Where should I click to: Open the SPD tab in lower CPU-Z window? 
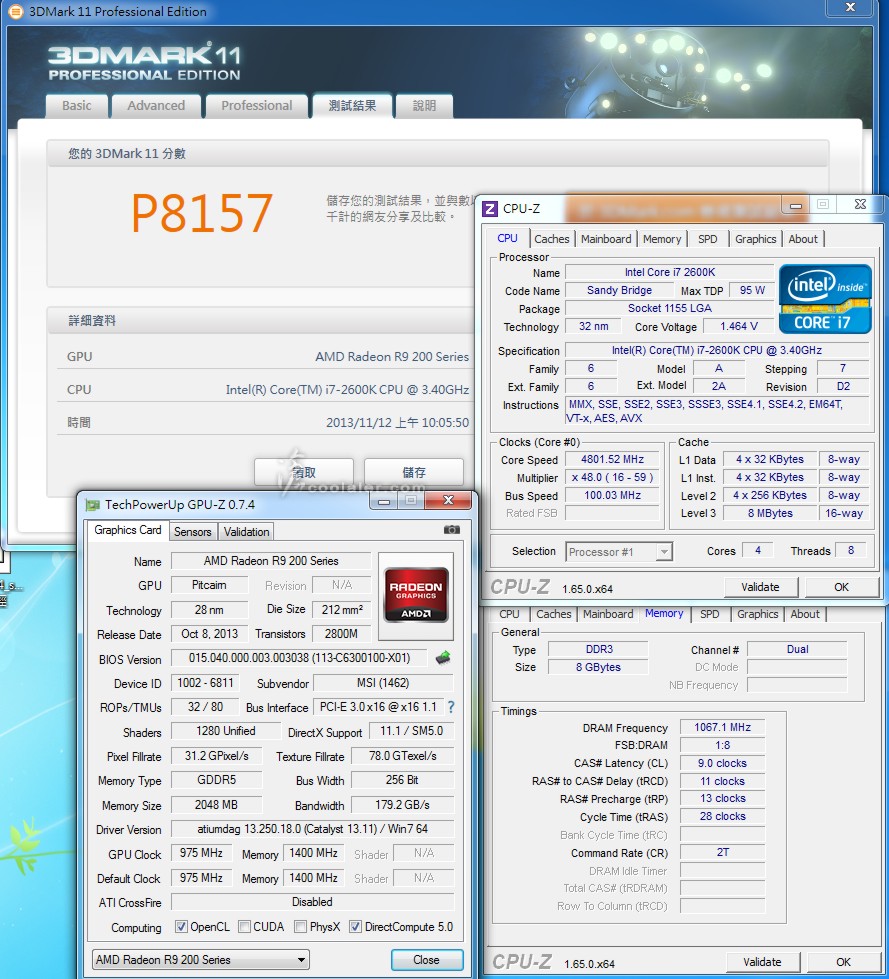[710, 614]
